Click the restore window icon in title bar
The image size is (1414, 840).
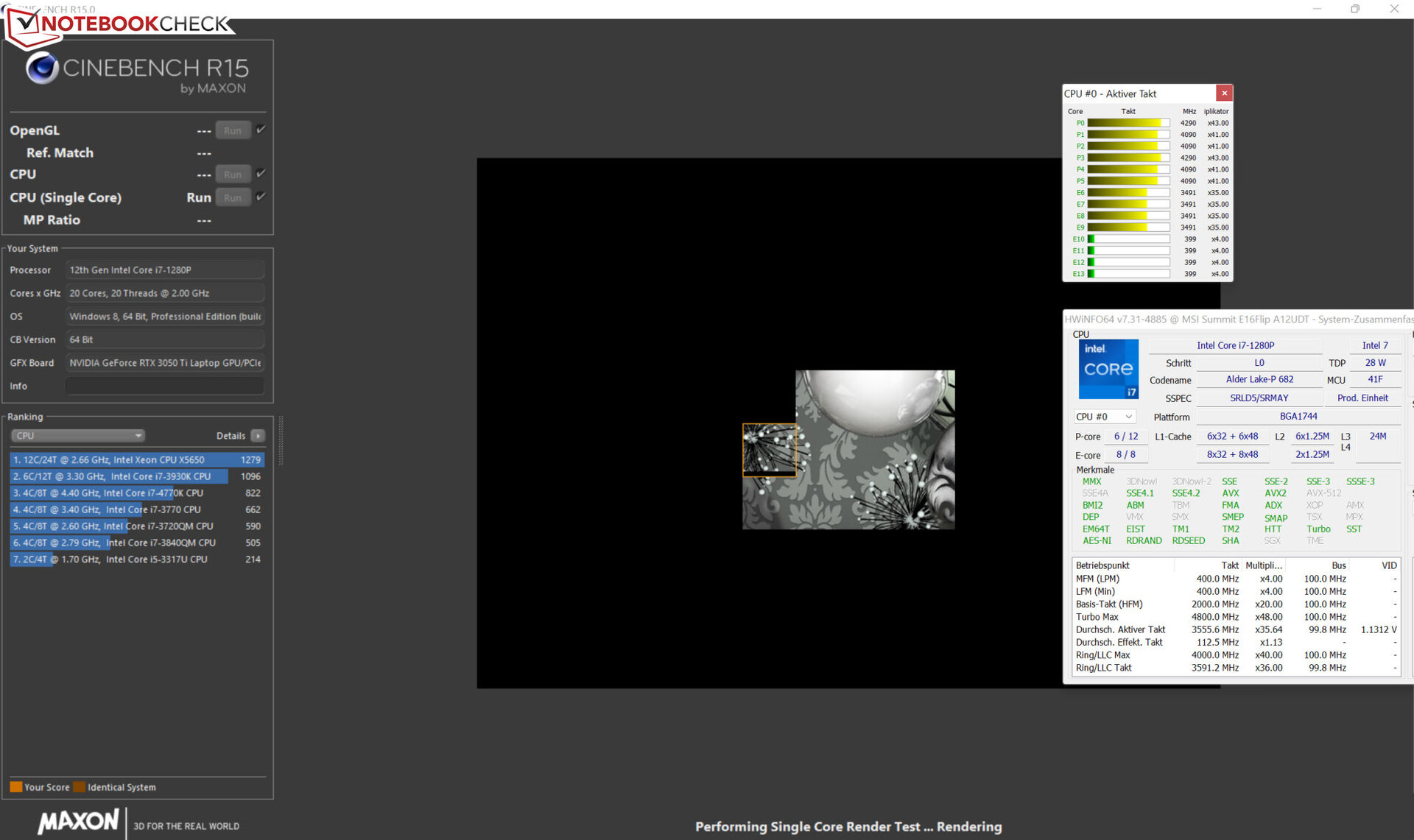click(1355, 9)
